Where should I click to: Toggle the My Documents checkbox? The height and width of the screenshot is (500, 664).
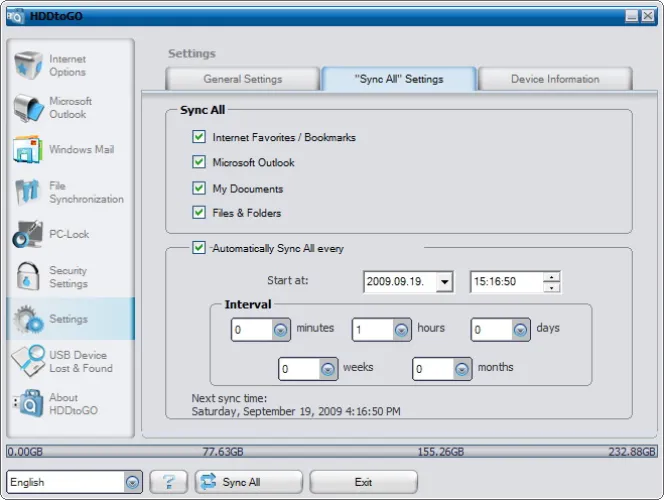(199, 188)
